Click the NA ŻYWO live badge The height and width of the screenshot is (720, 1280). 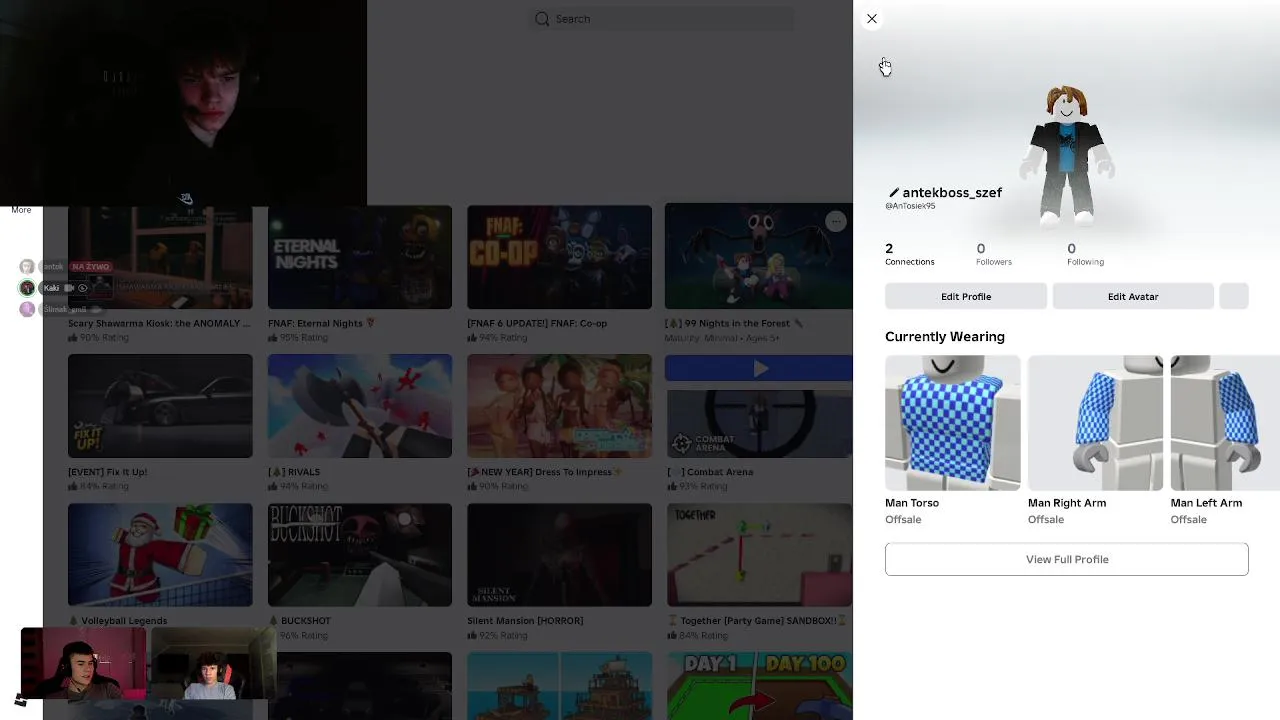point(90,267)
